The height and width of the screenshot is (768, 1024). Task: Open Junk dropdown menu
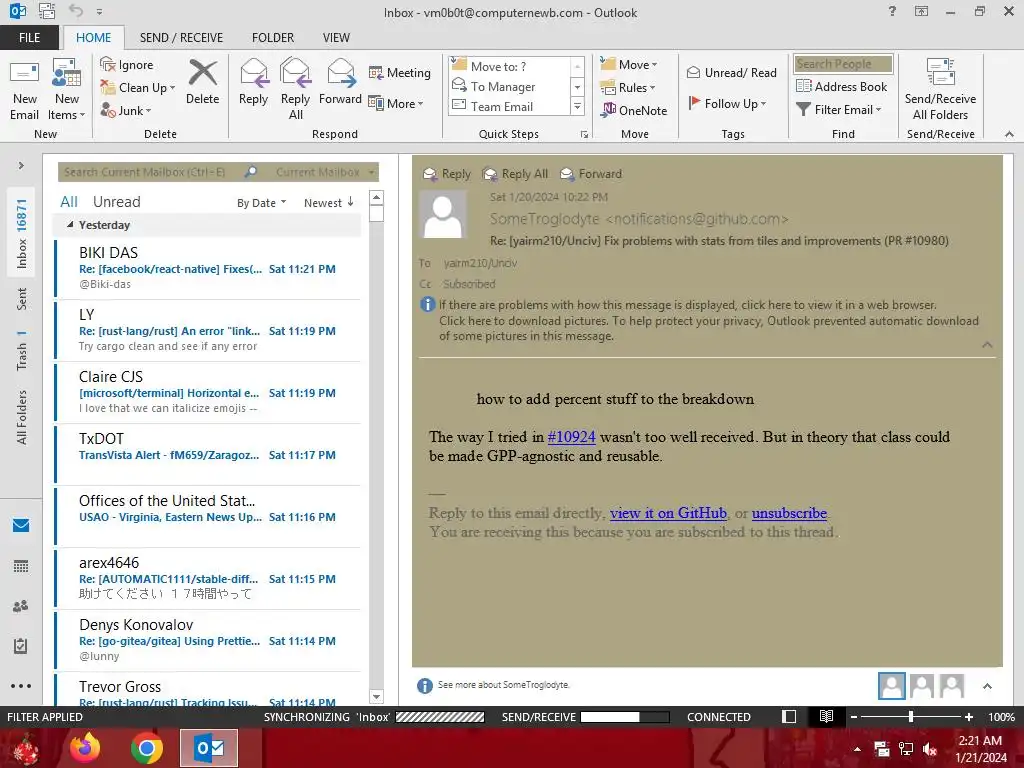point(126,110)
